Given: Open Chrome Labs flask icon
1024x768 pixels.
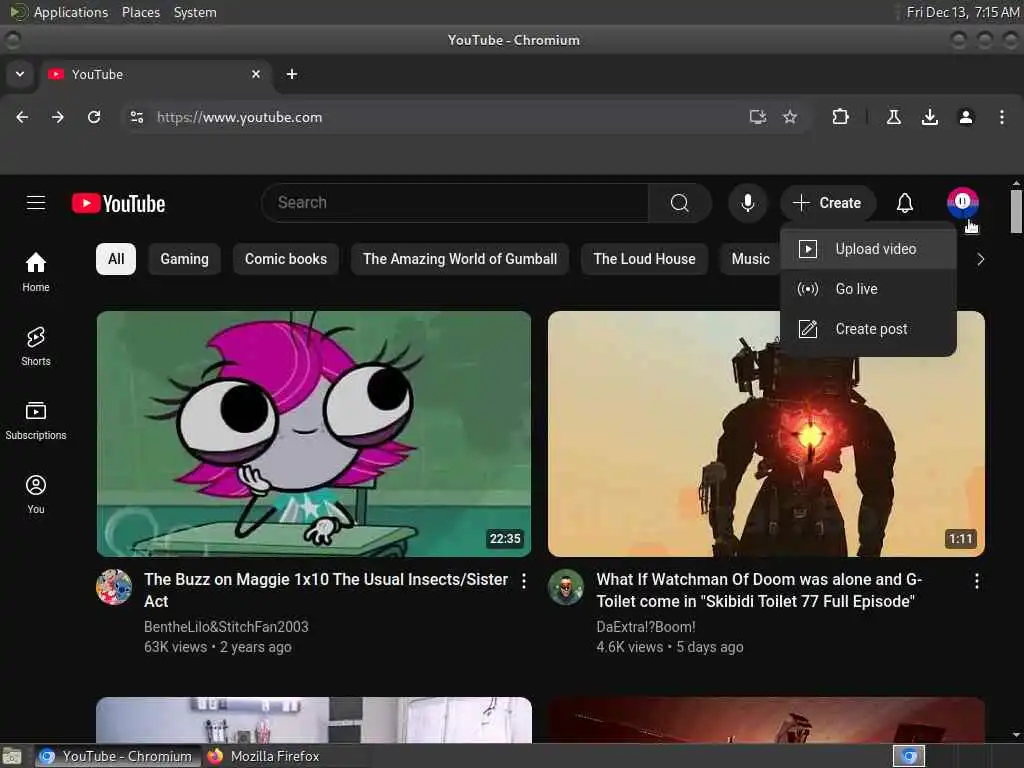Looking at the screenshot, I should pyautogui.click(x=893, y=117).
